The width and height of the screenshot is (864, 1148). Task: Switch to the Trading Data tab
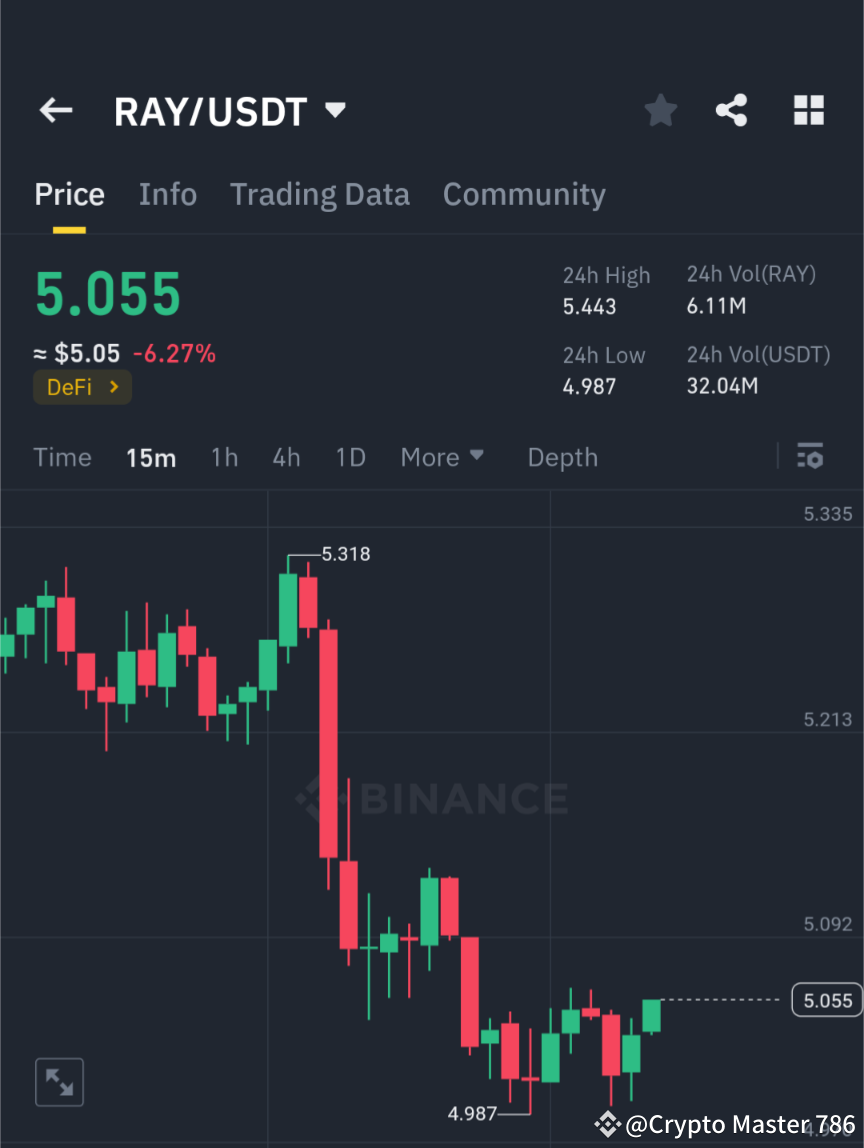point(319,194)
